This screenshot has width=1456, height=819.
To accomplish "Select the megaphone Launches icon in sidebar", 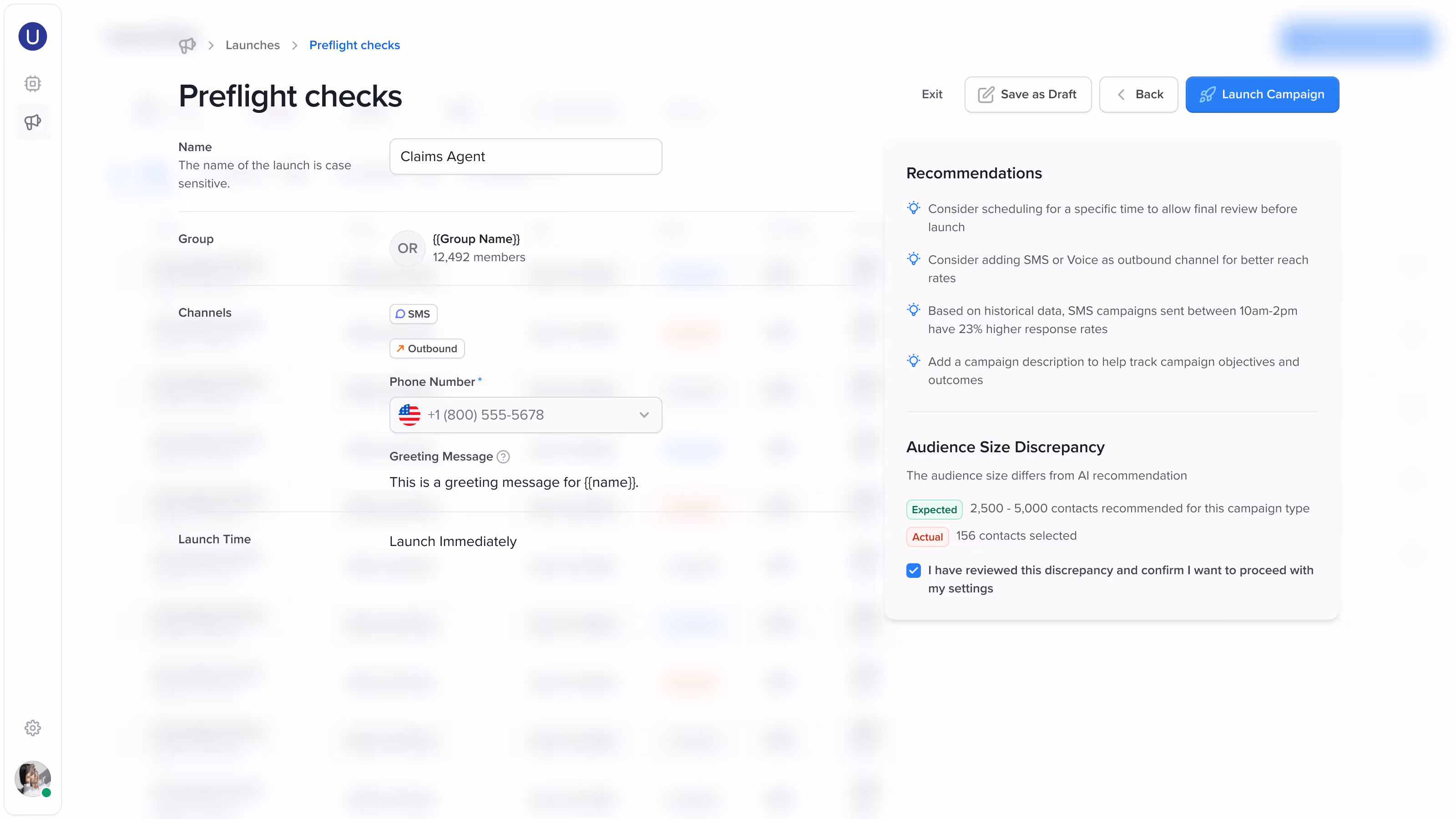I will coord(32,121).
